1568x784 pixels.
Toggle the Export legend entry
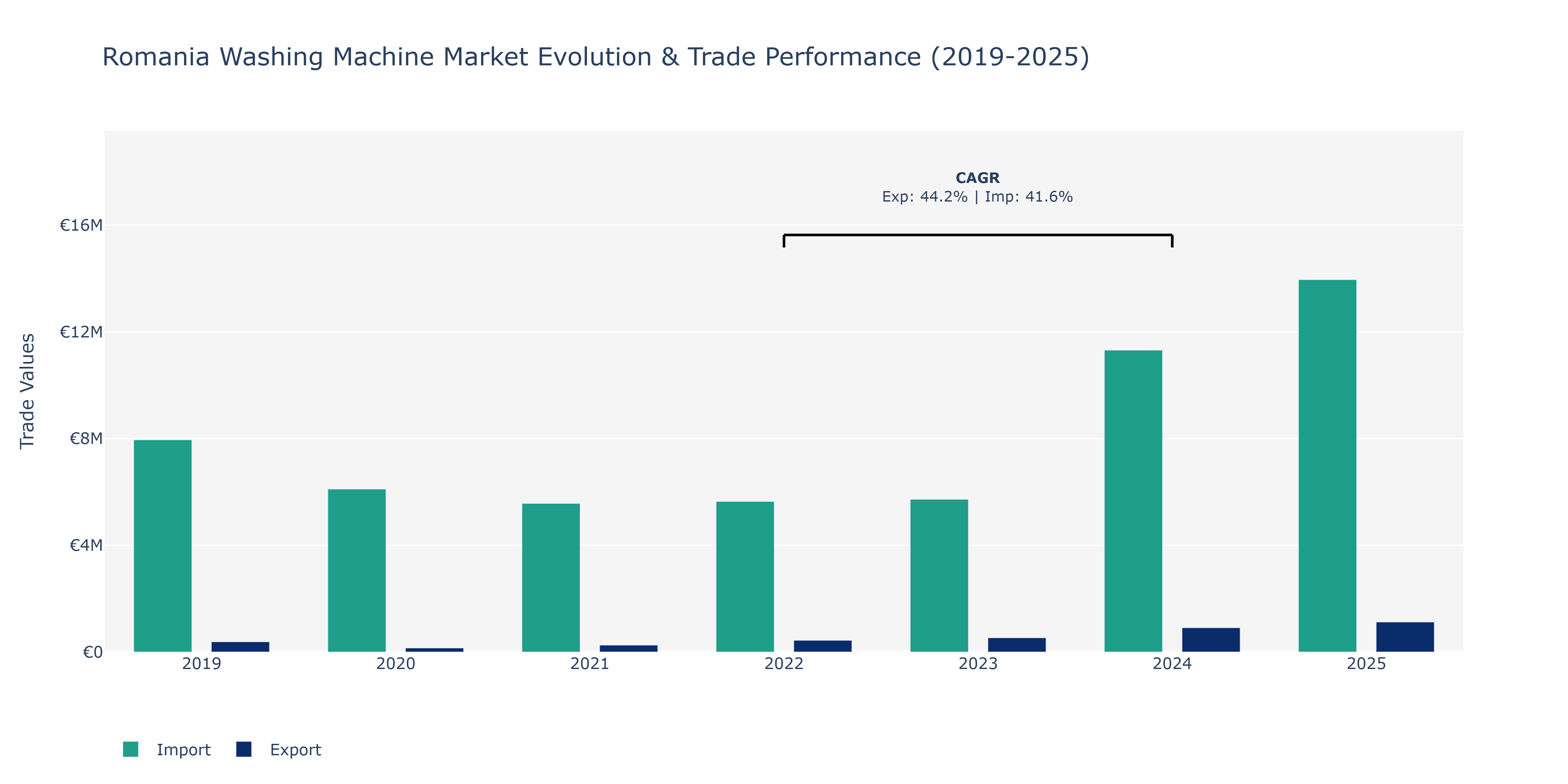click(279, 749)
